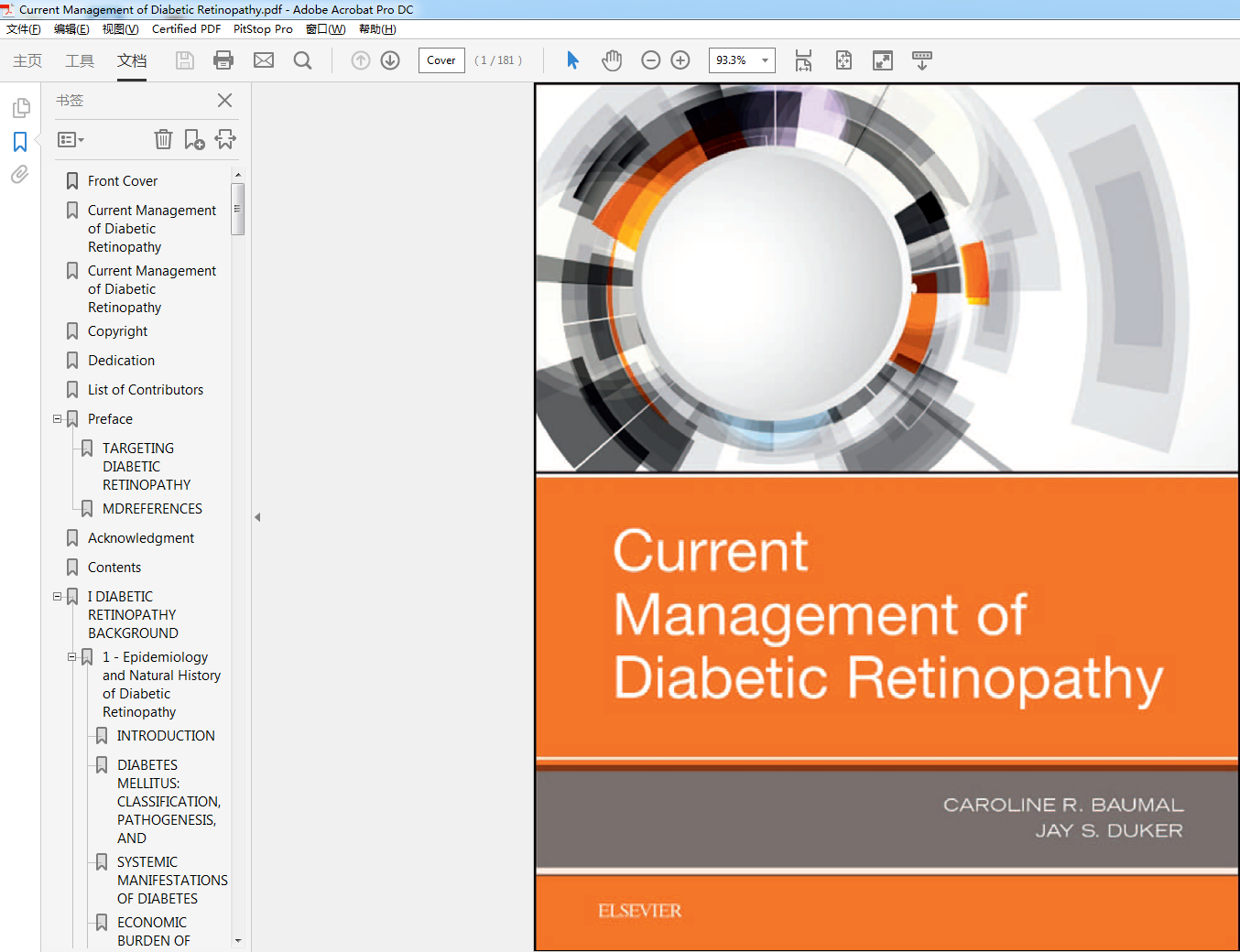The width and height of the screenshot is (1240, 952).
Task: Open the 编辑(E) menu
Action: (x=71, y=29)
